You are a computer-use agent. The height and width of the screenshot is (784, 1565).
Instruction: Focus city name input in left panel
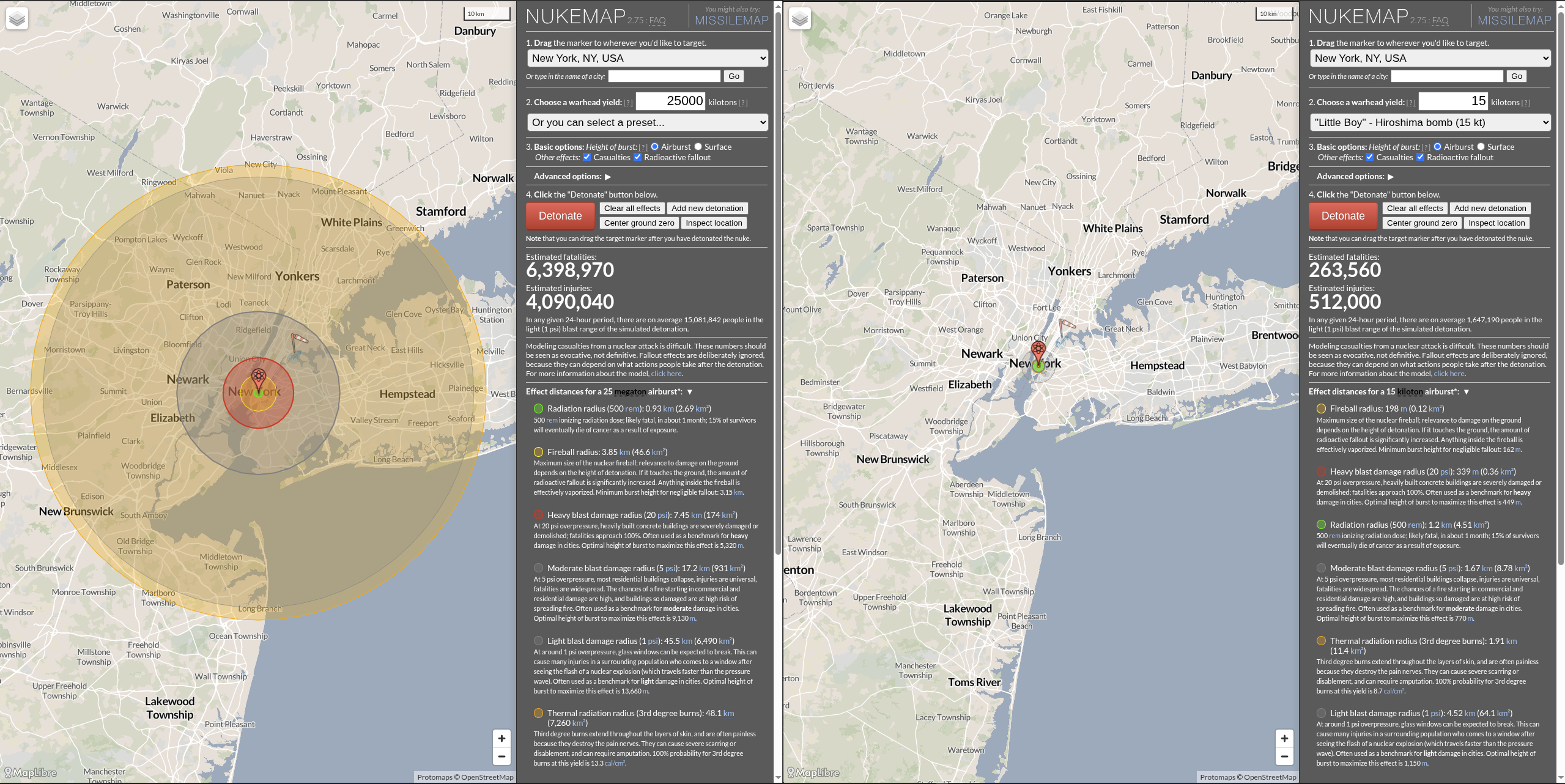(x=664, y=76)
